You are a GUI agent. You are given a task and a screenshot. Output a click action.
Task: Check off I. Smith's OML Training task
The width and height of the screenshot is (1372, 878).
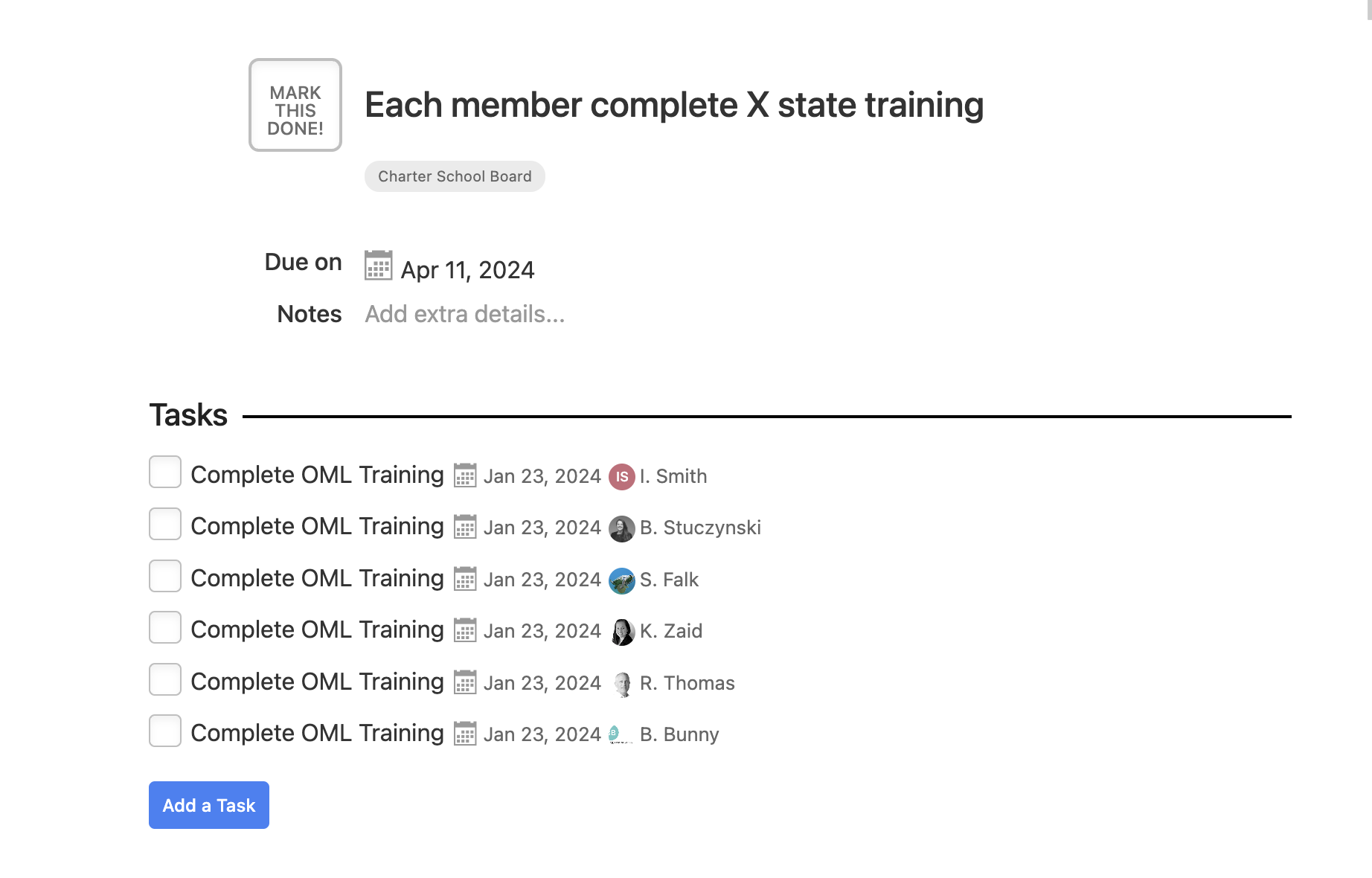point(165,472)
